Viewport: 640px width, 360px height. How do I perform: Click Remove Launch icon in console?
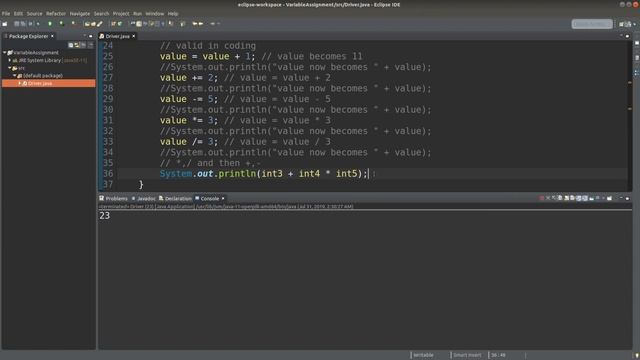click(548, 198)
